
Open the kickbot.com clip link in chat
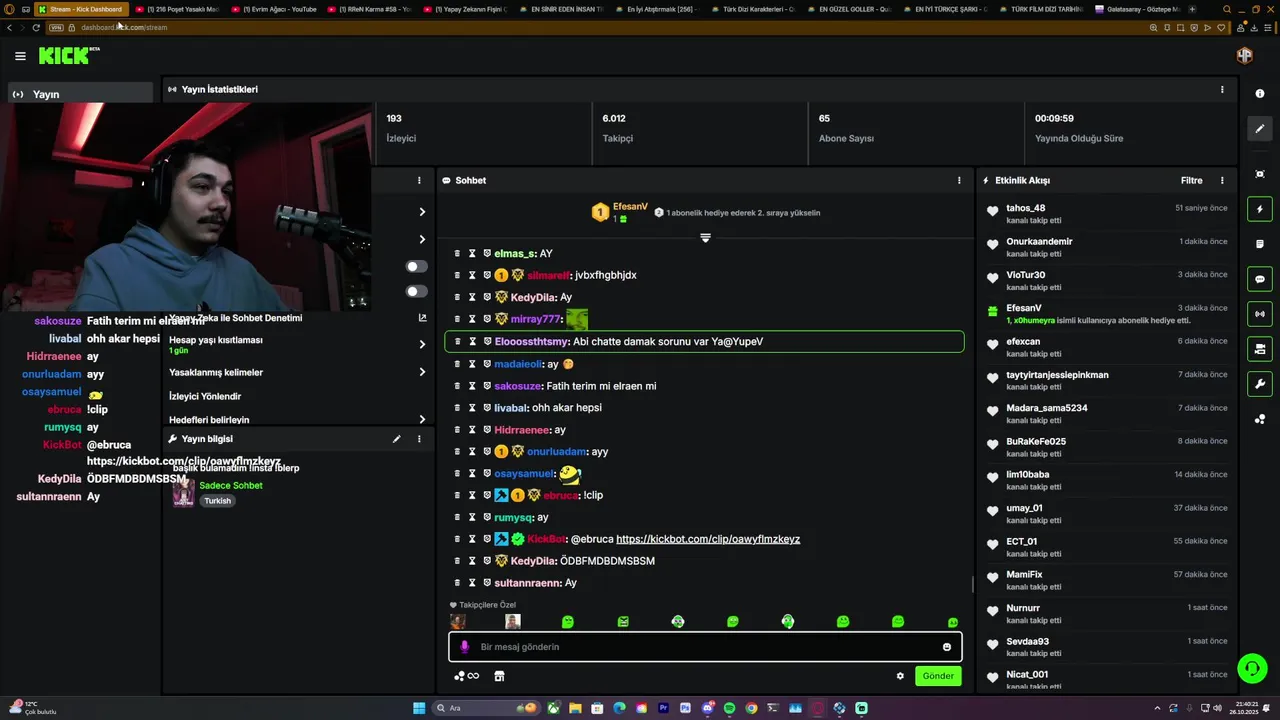pyautogui.click(x=708, y=539)
